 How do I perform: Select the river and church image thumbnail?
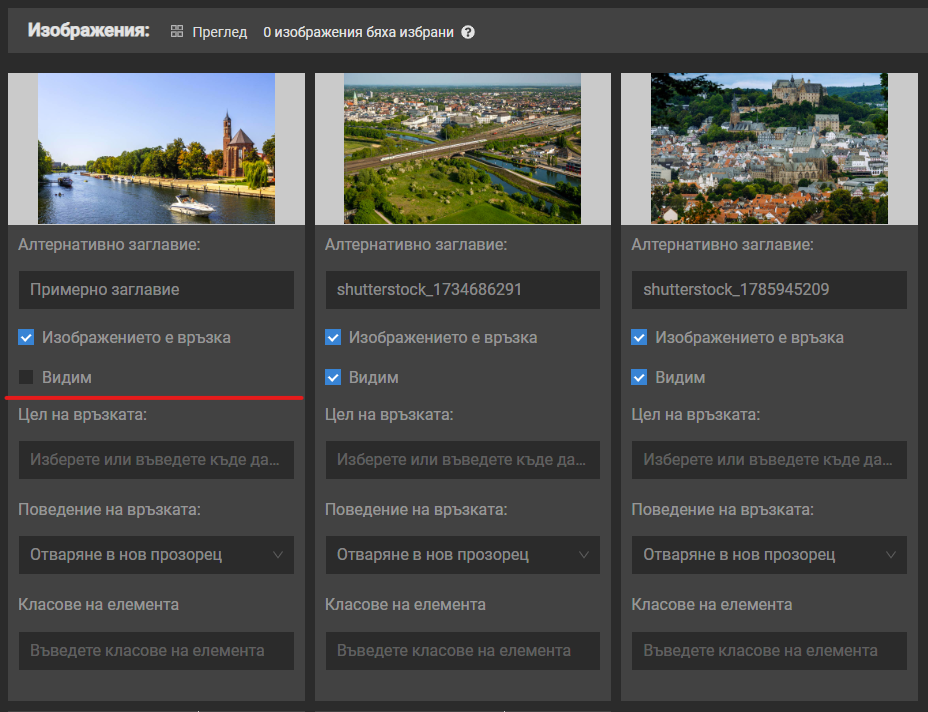156,148
